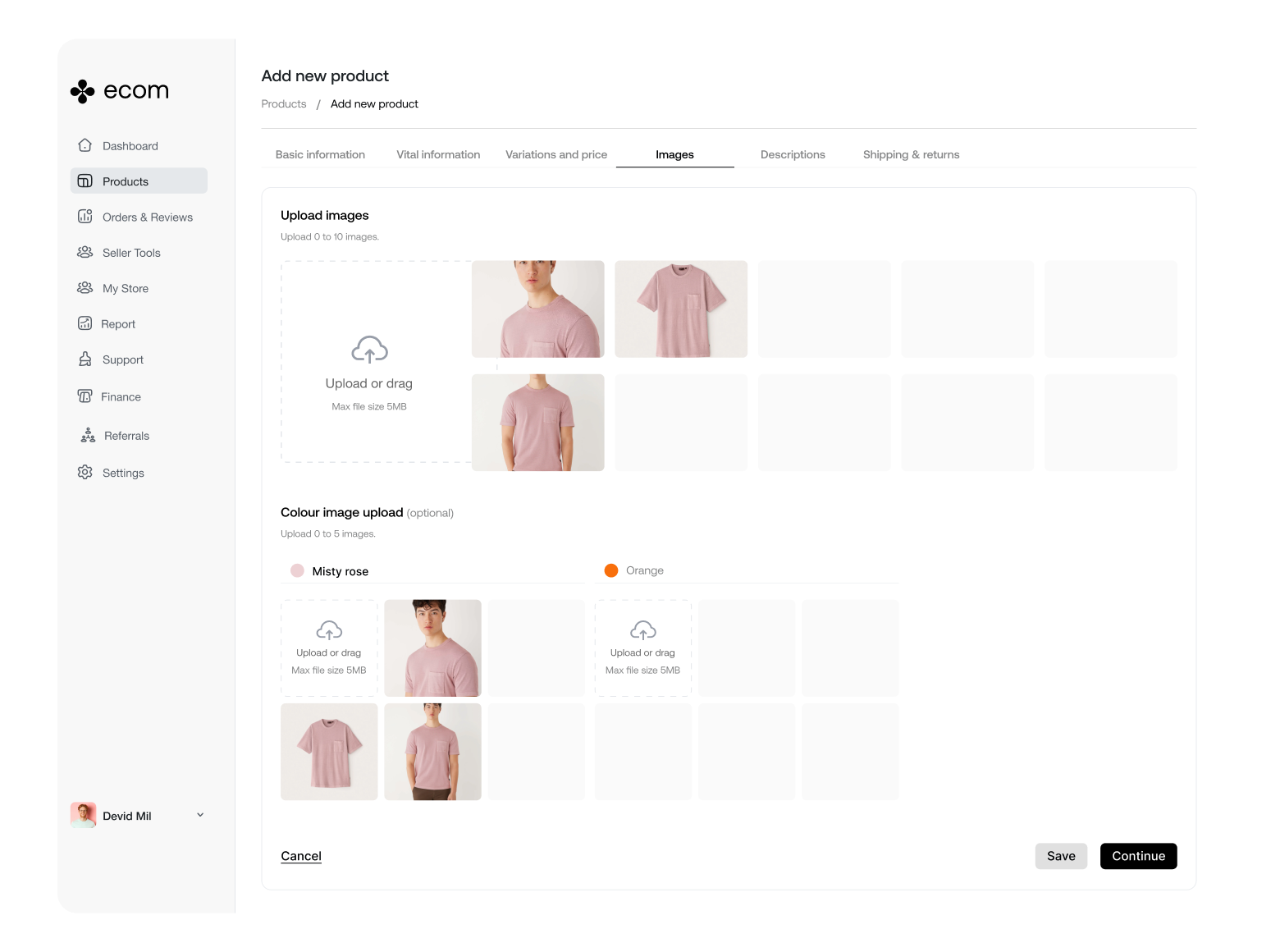Click the Support icon in sidebar
The height and width of the screenshot is (952, 1280).
coord(85,359)
